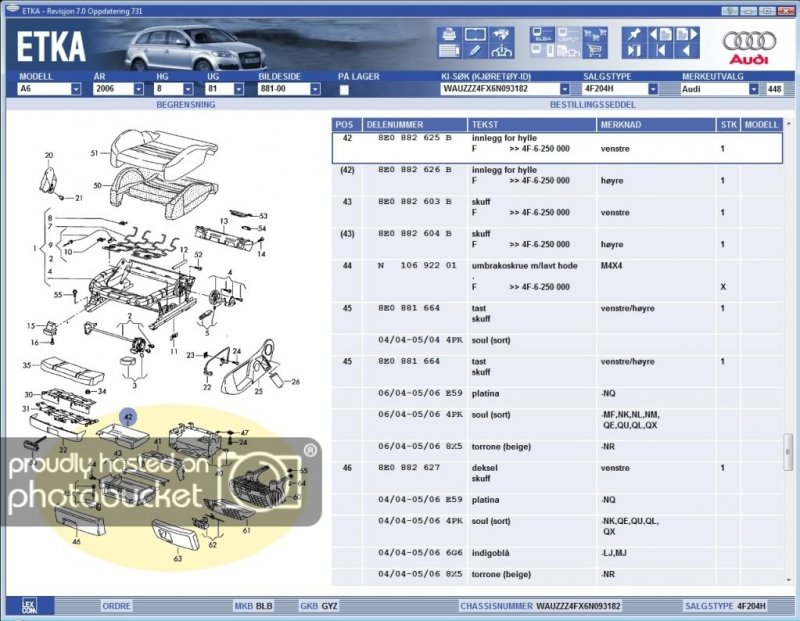800x621 pixels.
Task: Open the BILDESIDE dropdown showing 881-00
Action: 314,89
